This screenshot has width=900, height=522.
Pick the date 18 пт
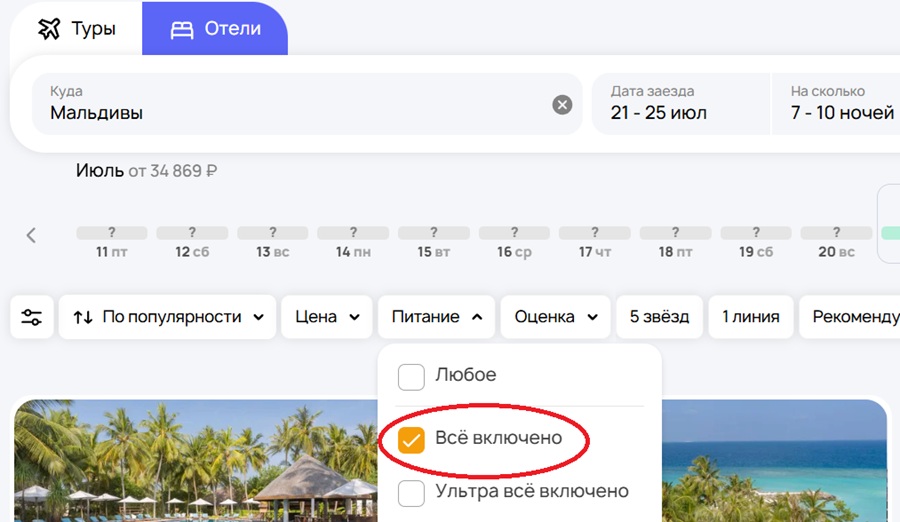[676, 242]
